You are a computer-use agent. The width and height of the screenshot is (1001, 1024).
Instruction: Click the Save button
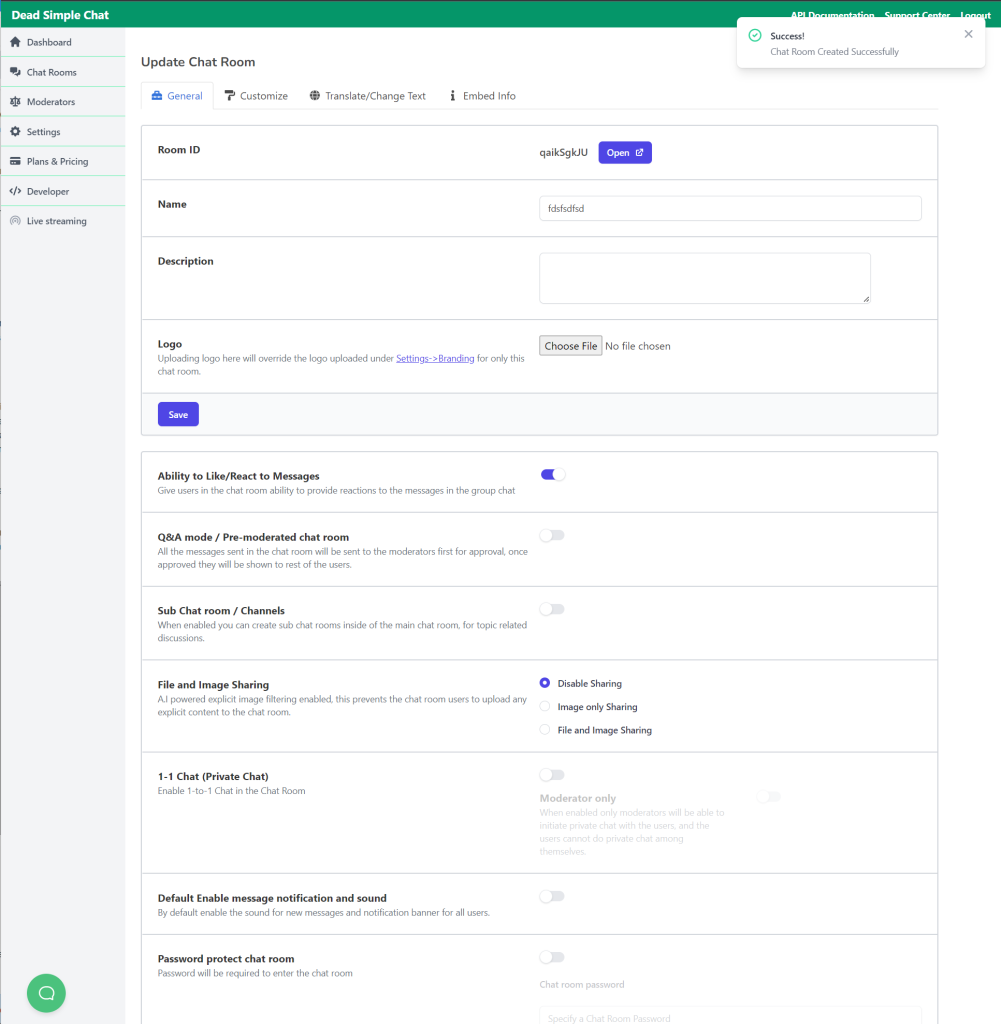click(x=178, y=414)
